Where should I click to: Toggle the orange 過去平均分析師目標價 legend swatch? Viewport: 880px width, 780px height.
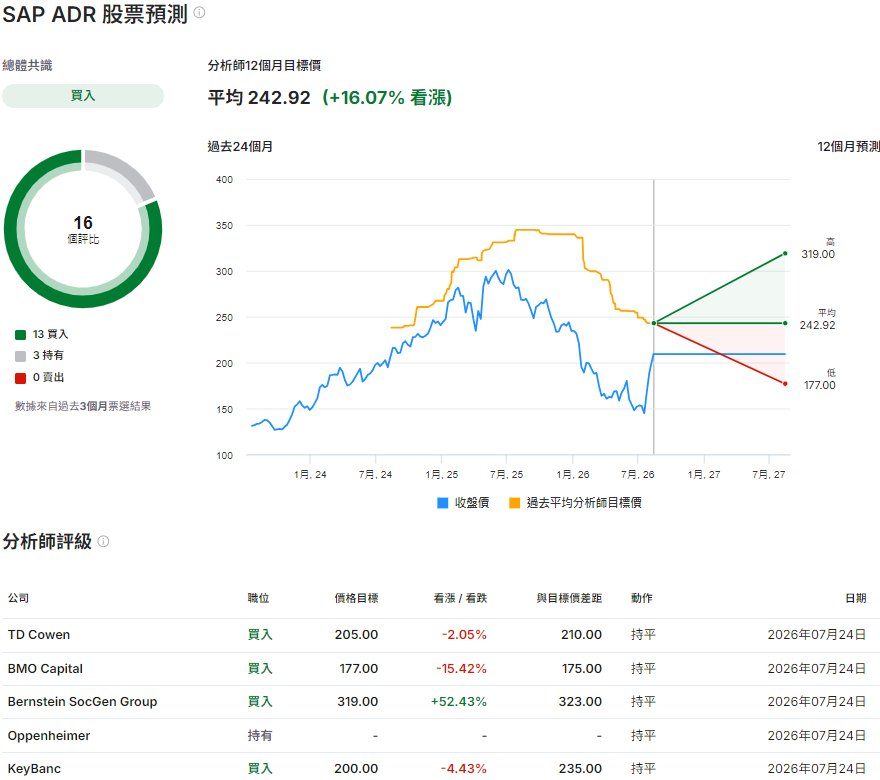point(514,503)
